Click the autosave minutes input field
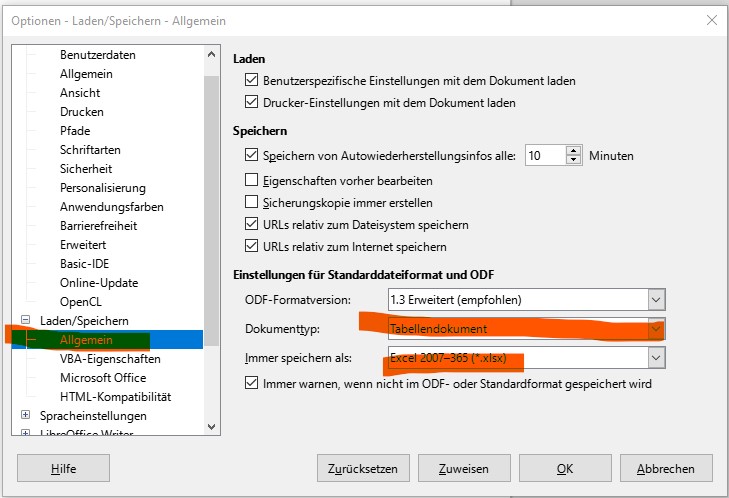 pos(545,156)
